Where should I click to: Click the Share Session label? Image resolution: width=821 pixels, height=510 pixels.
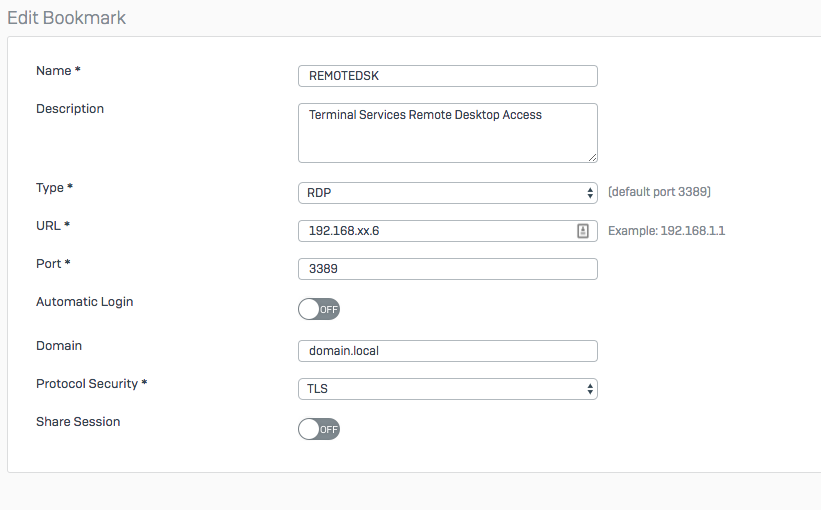click(78, 422)
